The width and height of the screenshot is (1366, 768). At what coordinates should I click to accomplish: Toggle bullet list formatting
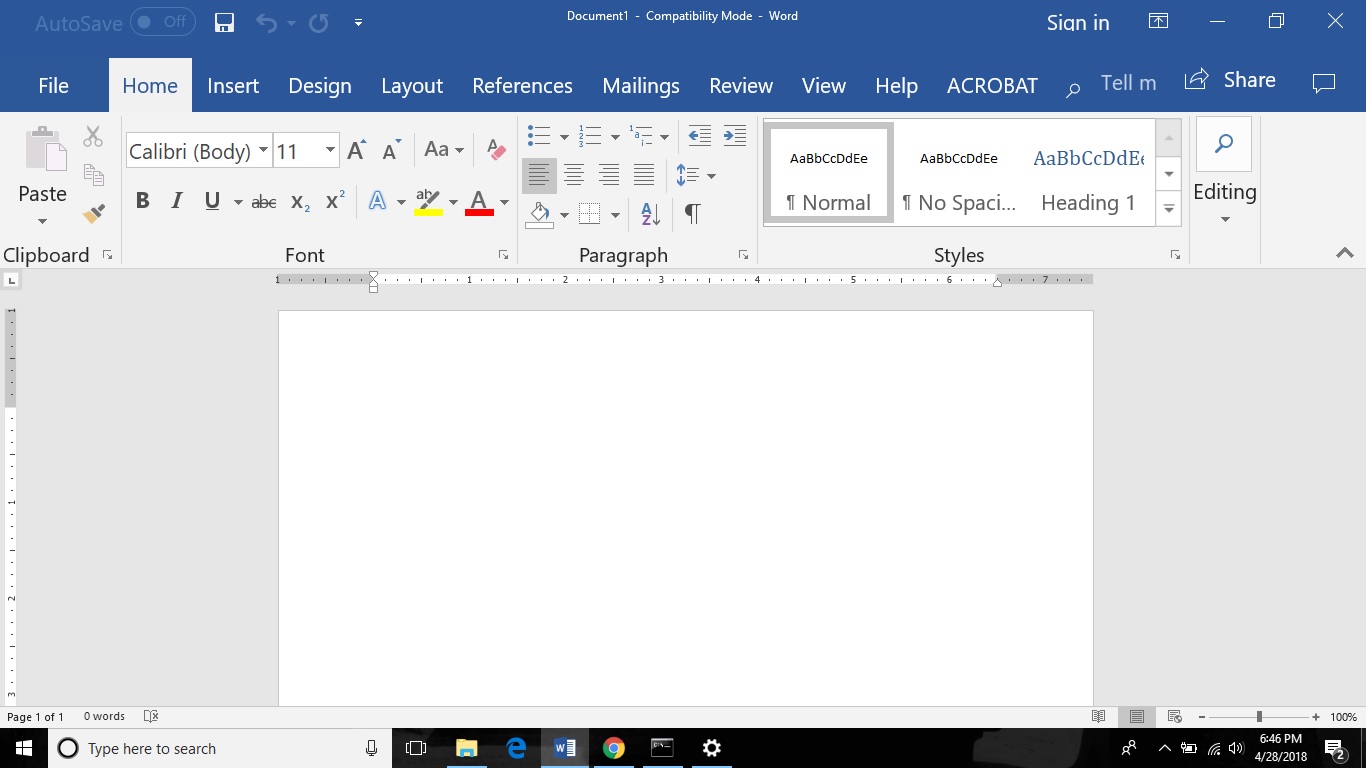(x=537, y=135)
